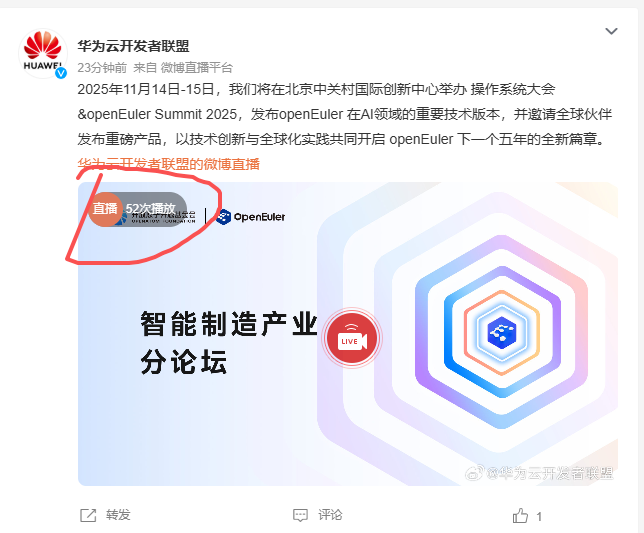Open the 23分钟前 timestamp link

coord(102,68)
